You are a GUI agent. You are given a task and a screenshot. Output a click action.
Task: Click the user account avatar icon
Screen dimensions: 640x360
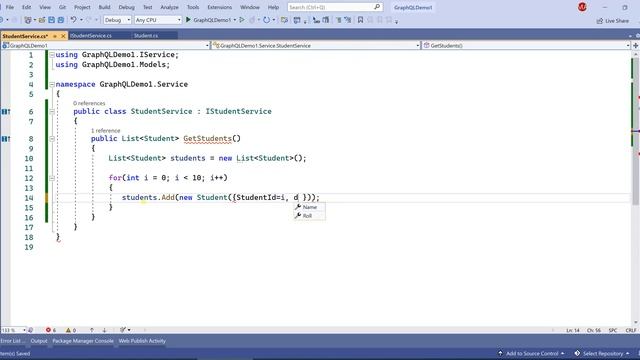(x=582, y=7)
